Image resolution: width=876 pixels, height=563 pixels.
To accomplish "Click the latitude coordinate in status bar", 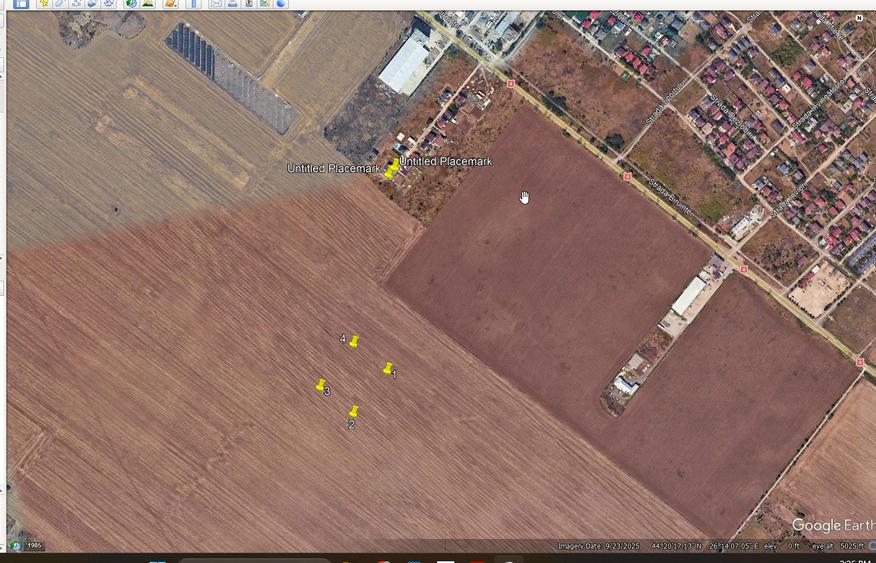I will pos(676,546).
